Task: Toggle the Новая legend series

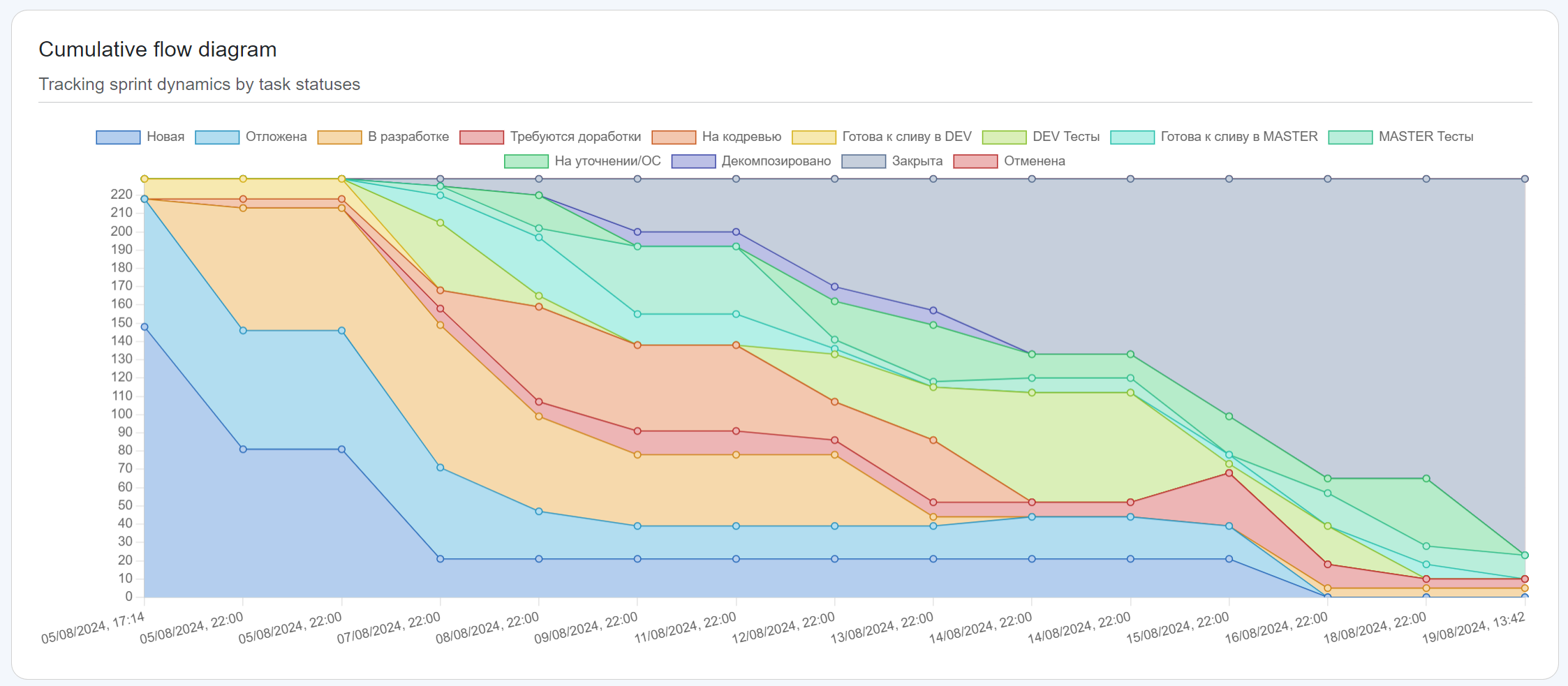Action: coord(140,137)
